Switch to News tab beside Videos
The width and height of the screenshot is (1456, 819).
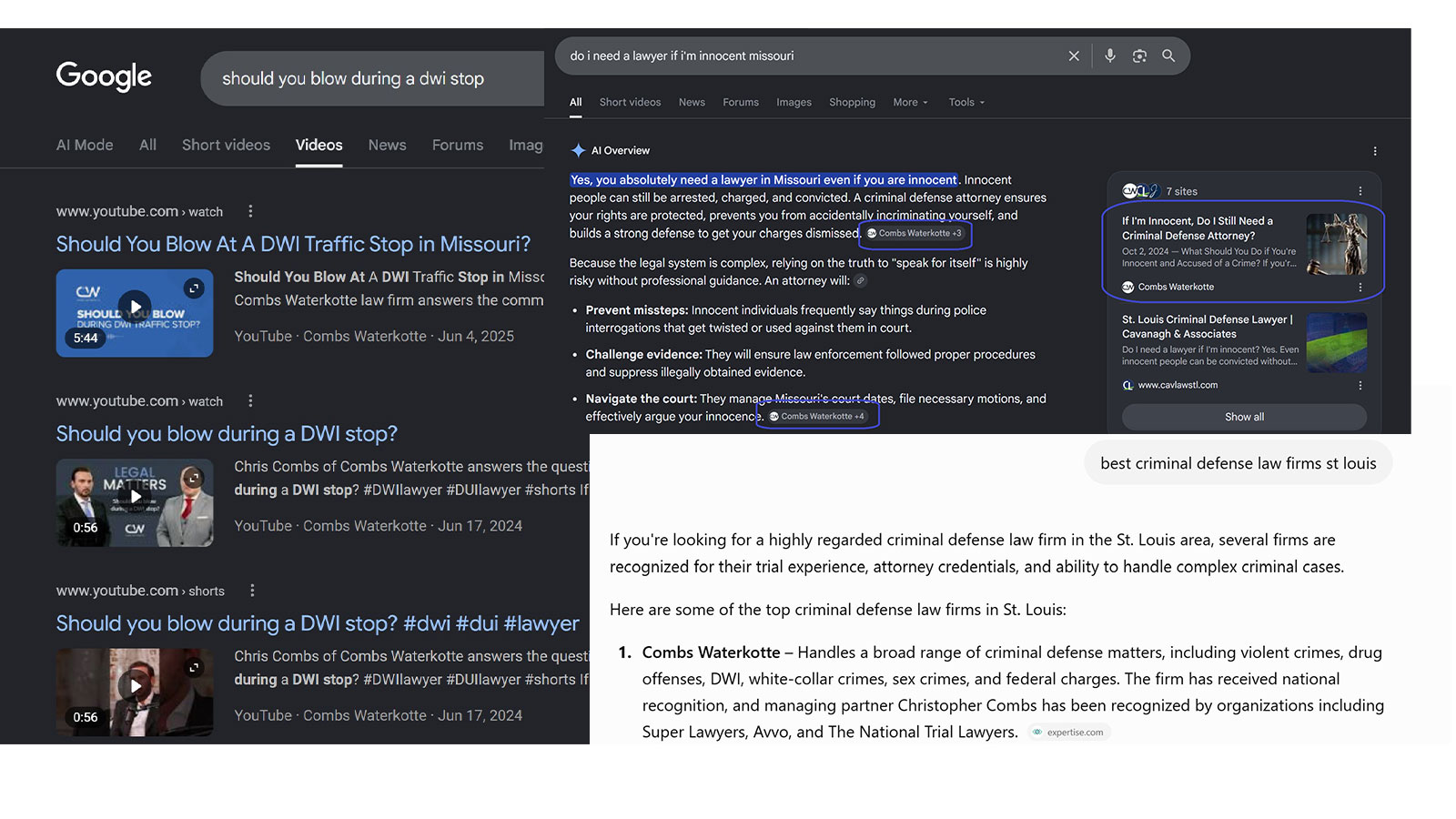coord(388,146)
